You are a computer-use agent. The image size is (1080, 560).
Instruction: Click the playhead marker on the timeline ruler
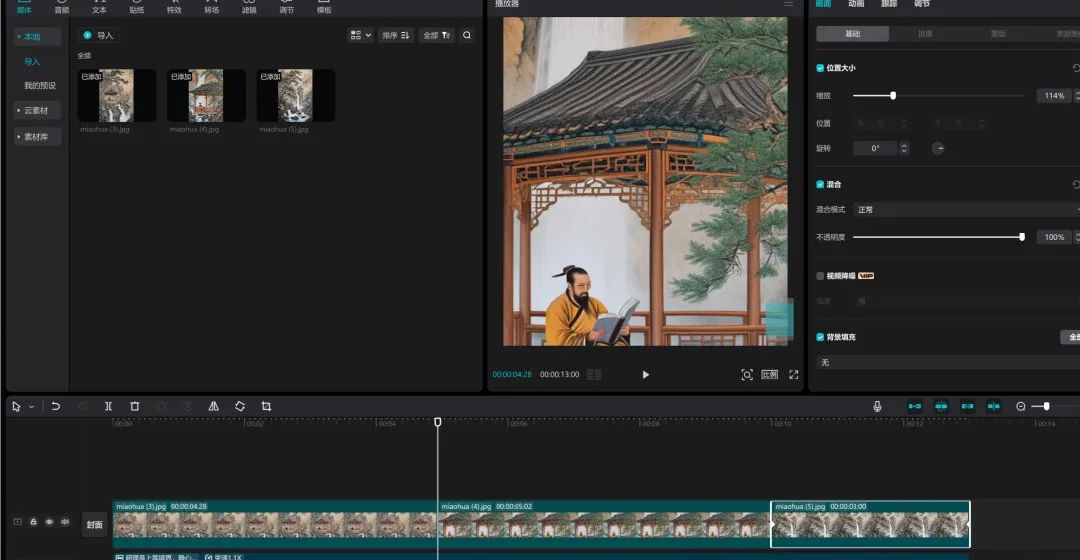(x=437, y=422)
